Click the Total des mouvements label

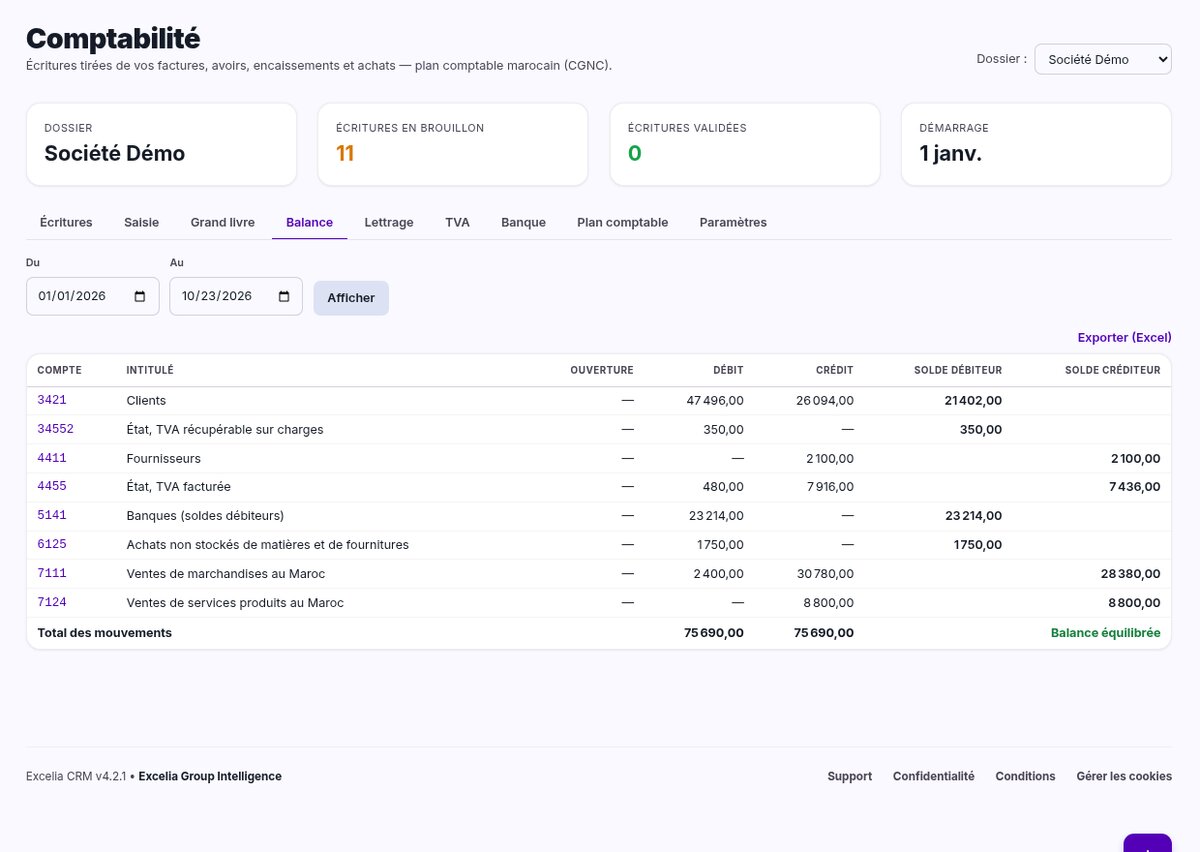point(104,633)
